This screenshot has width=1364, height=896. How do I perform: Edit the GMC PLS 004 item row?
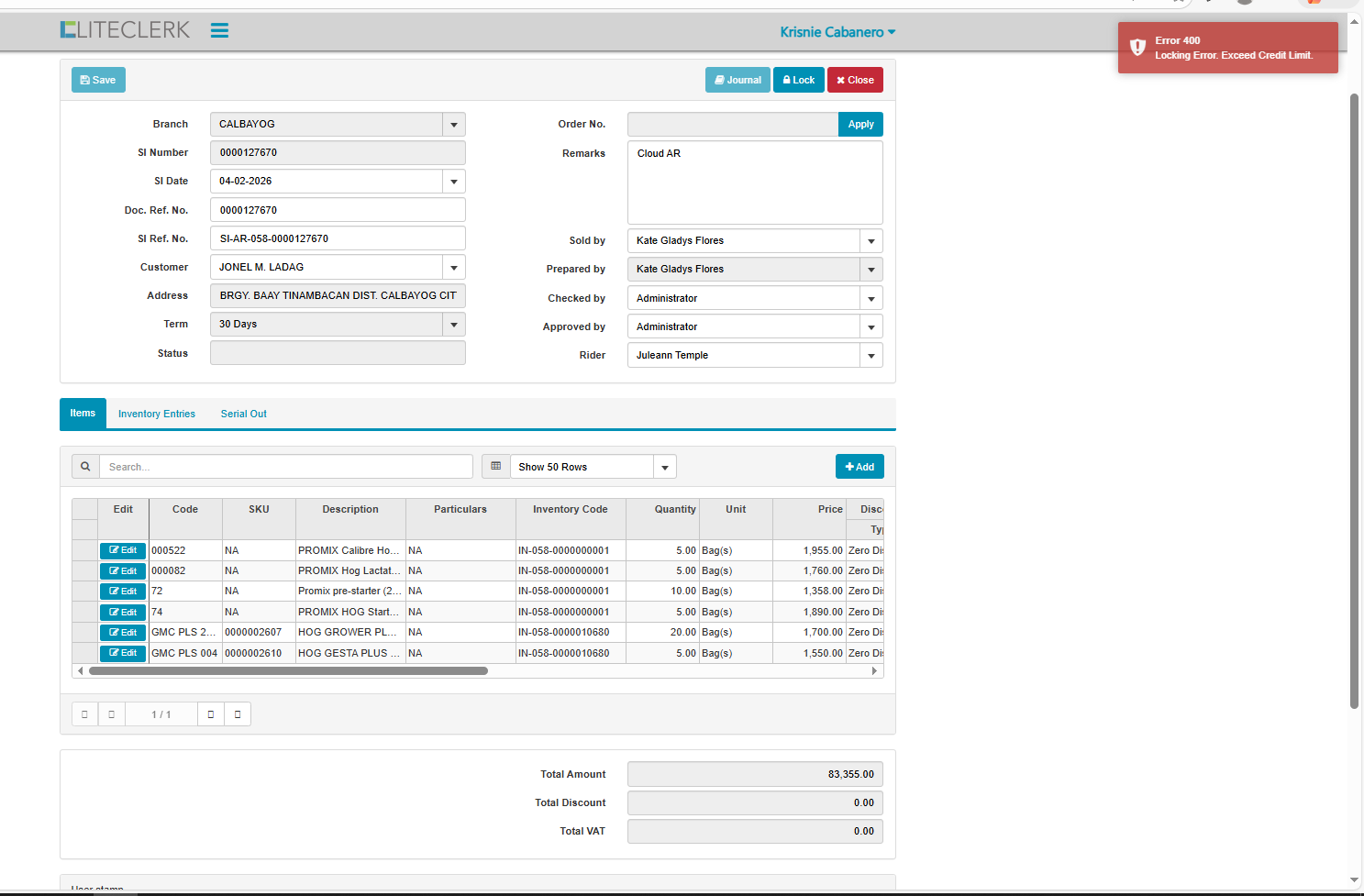point(123,653)
